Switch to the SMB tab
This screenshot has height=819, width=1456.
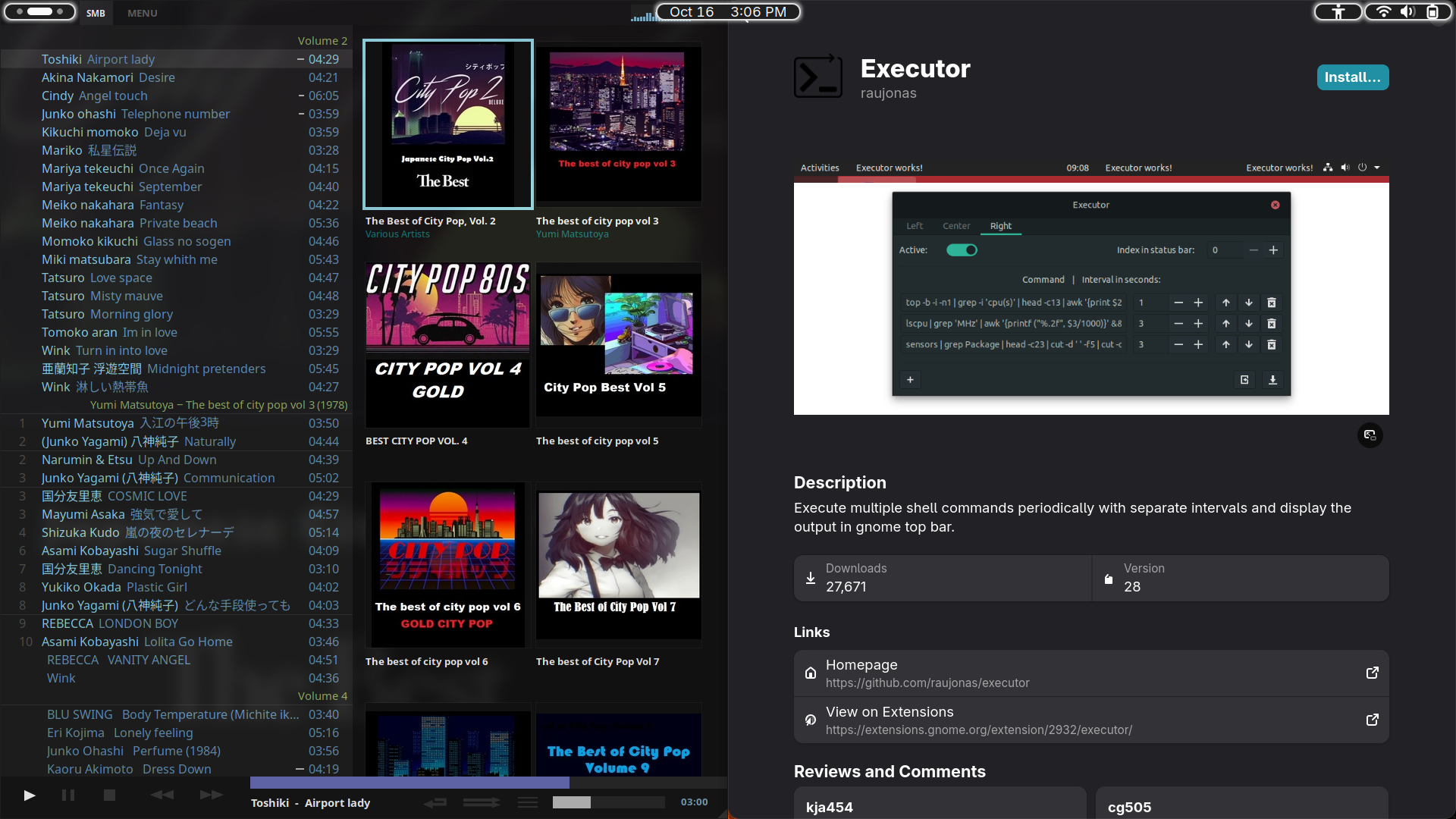[x=96, y=13]
